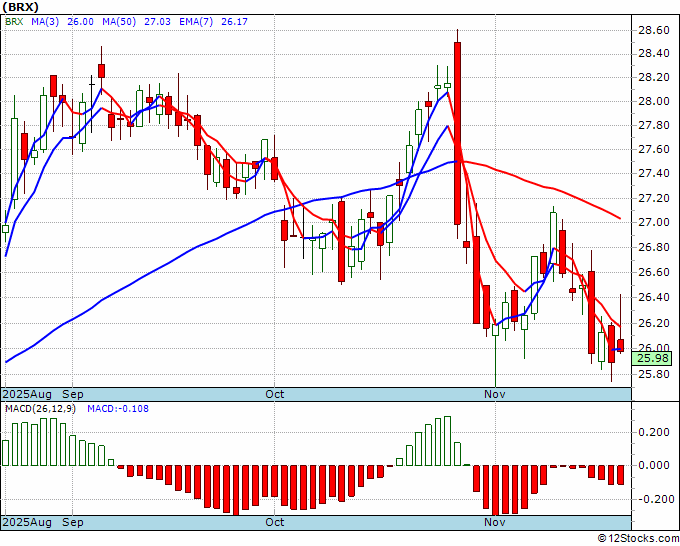
Task: Click the 26.40 price axis label
Action: 653,298
